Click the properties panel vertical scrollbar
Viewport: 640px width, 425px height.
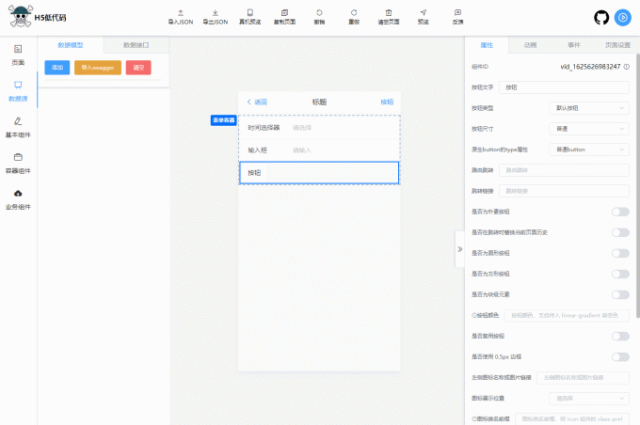[638, 184]
